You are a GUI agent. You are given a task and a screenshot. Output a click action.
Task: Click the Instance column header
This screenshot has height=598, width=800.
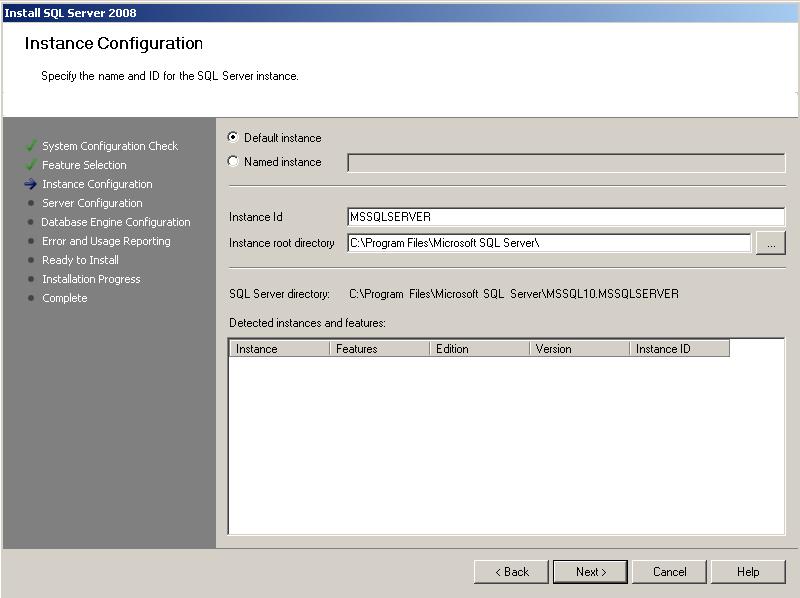279,348
